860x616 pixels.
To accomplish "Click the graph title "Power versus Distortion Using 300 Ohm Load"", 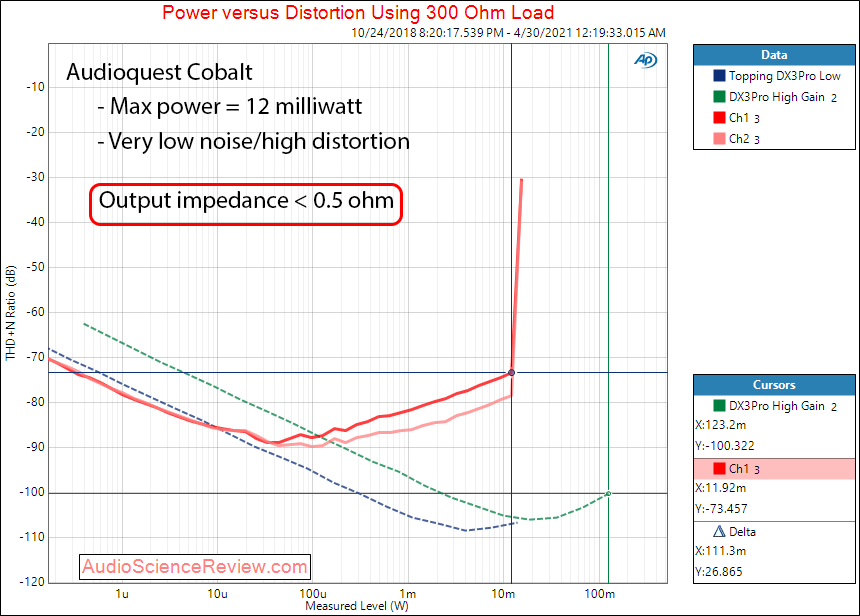I will [x=358, y=12].
